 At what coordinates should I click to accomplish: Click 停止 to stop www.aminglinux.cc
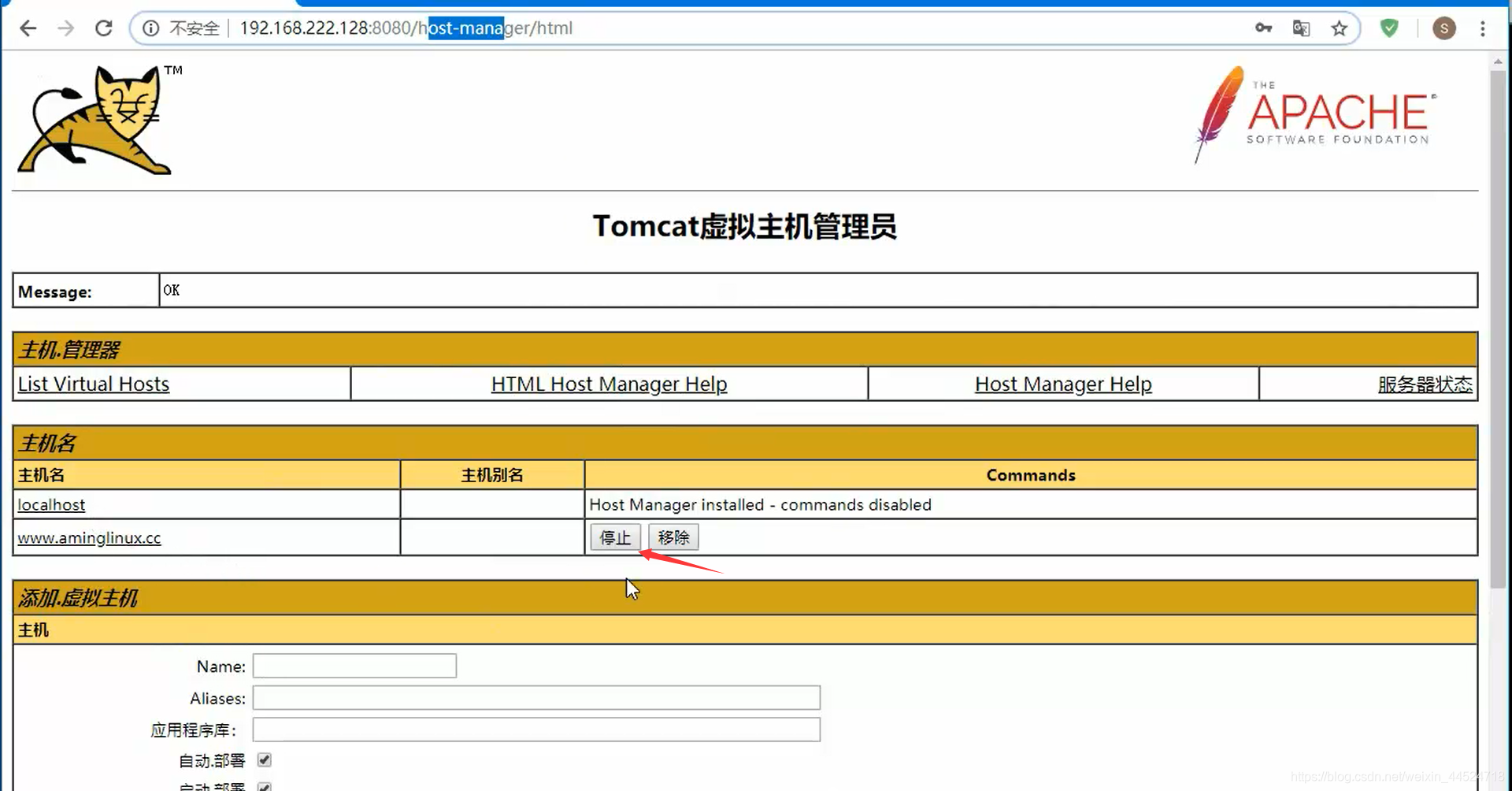click(x=615, y=537)
